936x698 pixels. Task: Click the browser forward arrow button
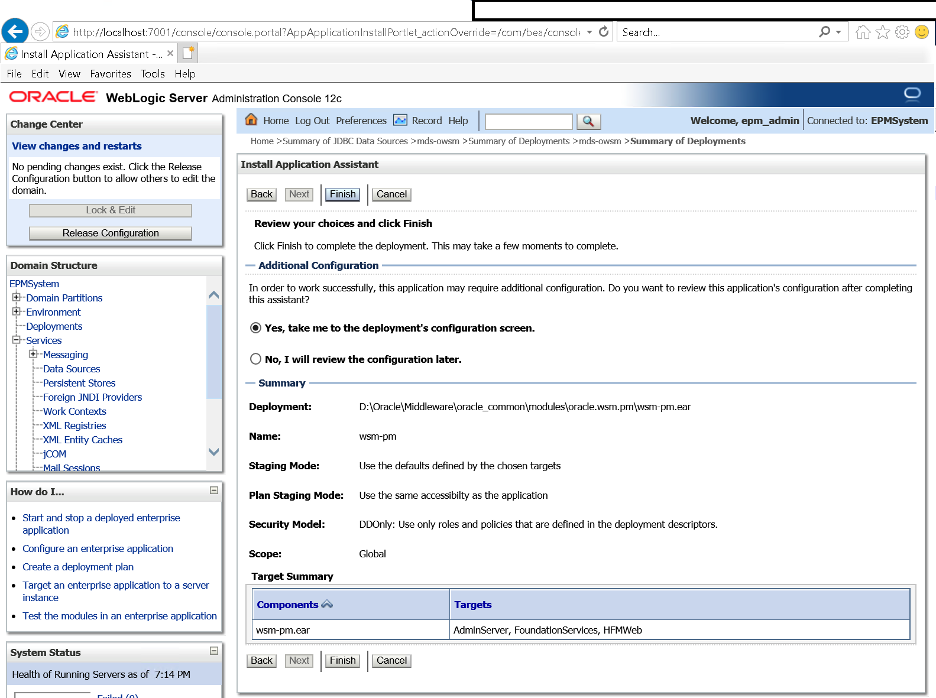coord(40,32)
